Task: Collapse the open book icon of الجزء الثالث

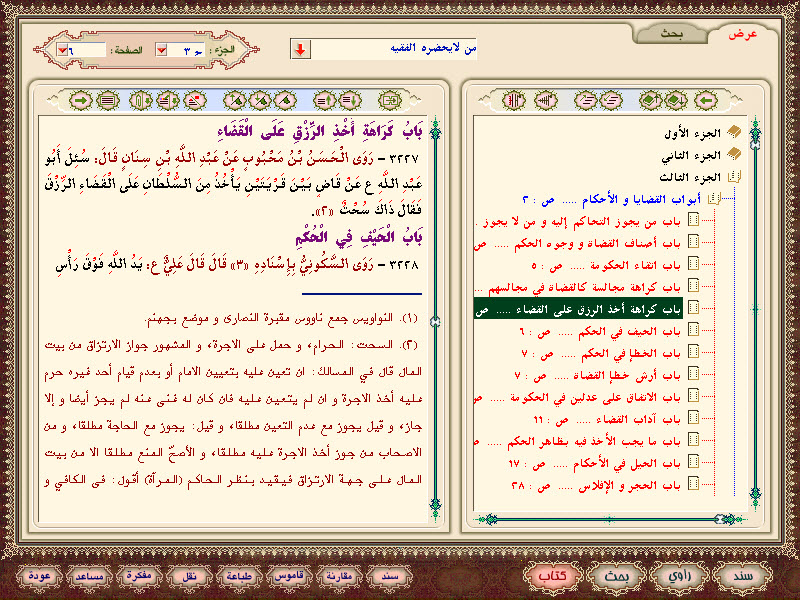Action: tap(734, 177)
